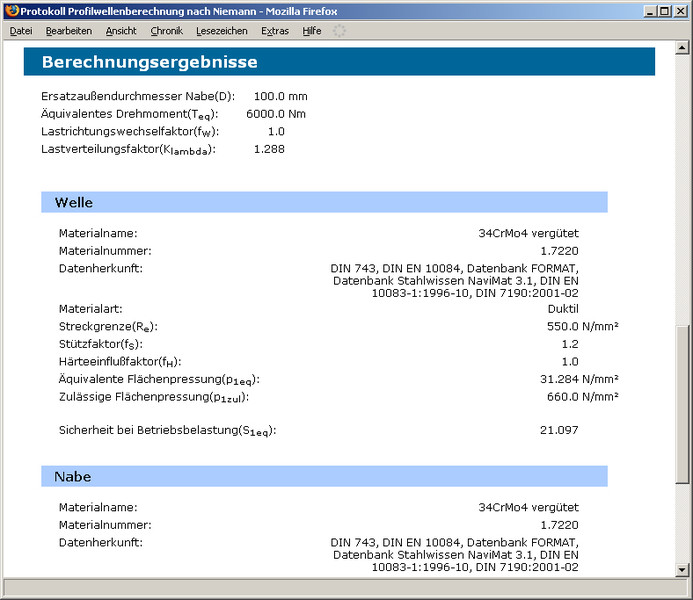Click the Berechnungsergebnisse heading
693x600 pixels.
[150, 62]
